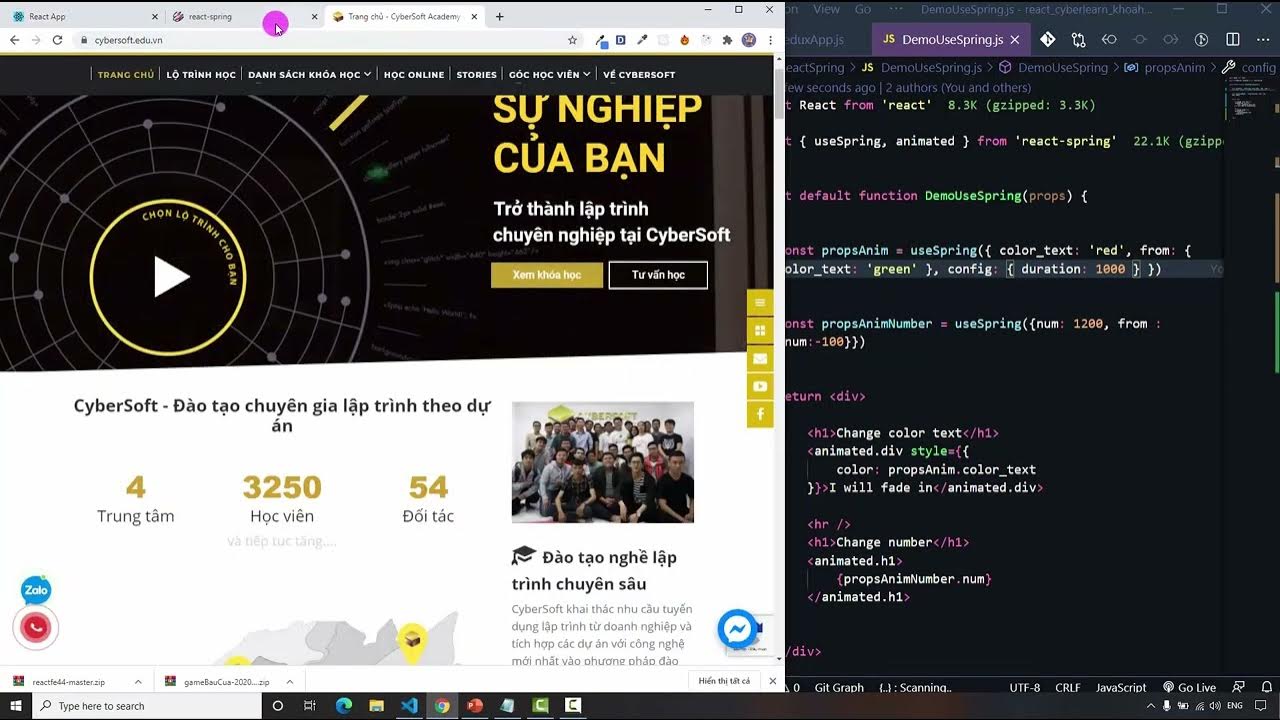Close the Chrome downloads bar

point(772,681)
